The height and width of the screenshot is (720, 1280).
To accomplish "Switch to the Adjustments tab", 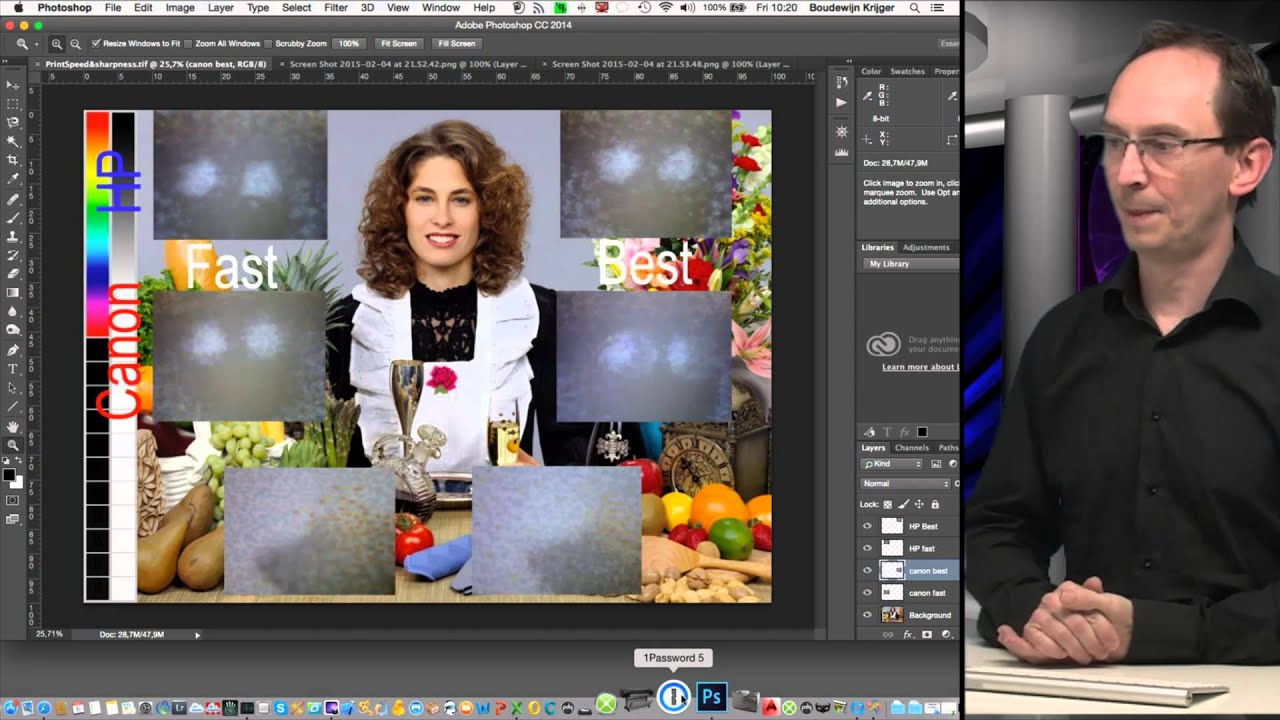I will coord(926,247).
